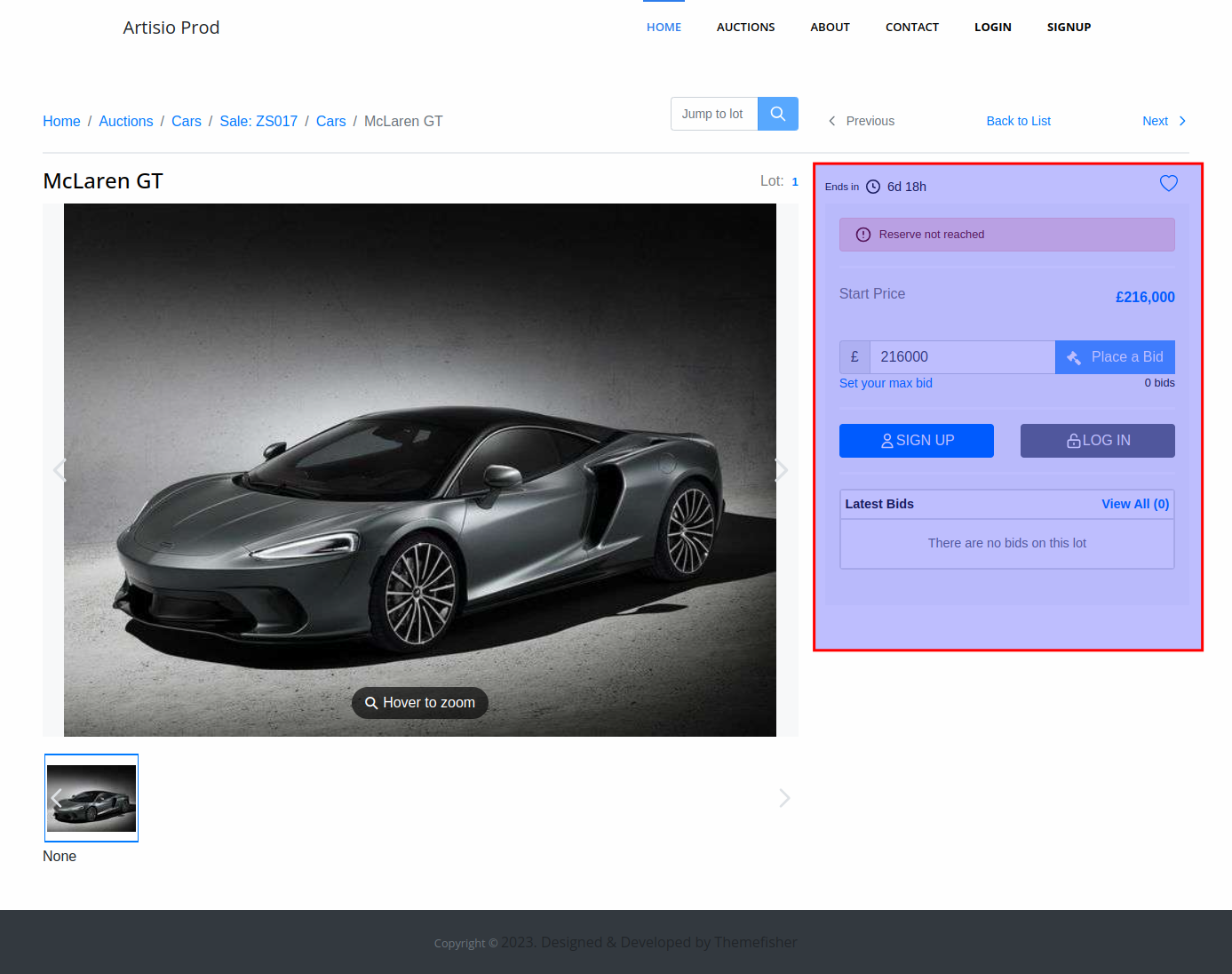Open the Login menu item
Image resolution: width=1232 pixels, height=974 pixels.
pyautogui.click(x=993, y=28)
